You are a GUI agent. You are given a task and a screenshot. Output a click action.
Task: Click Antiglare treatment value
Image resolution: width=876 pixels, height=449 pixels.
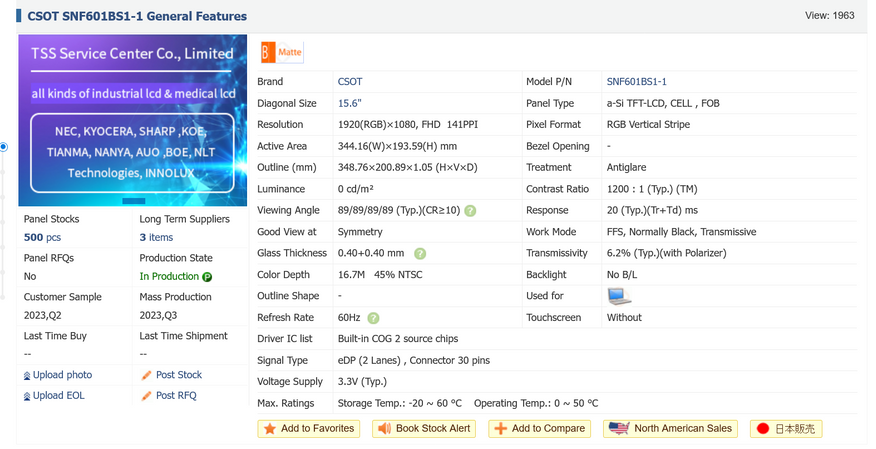pos(626,168)
